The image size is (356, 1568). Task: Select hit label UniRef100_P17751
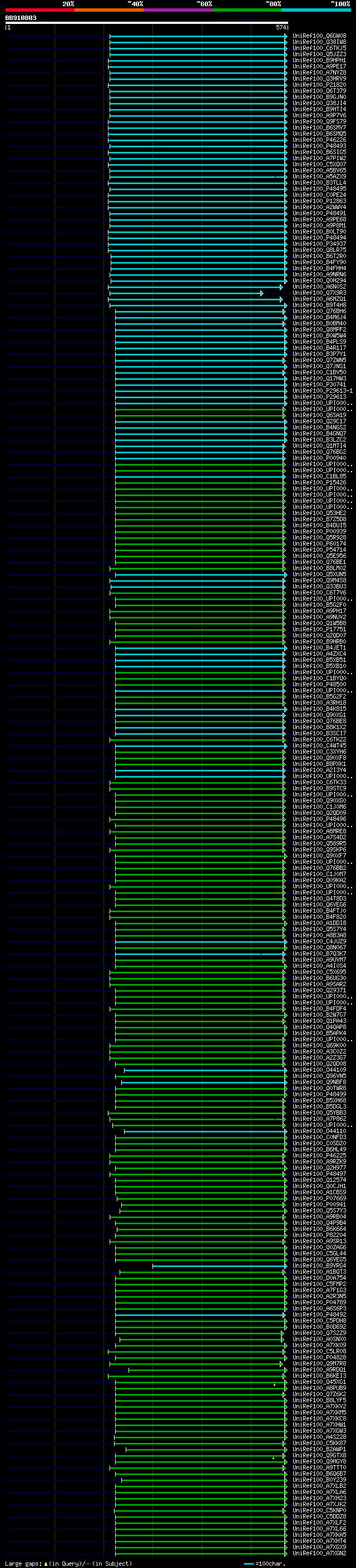pyautogui.click(x=319, y=630)
